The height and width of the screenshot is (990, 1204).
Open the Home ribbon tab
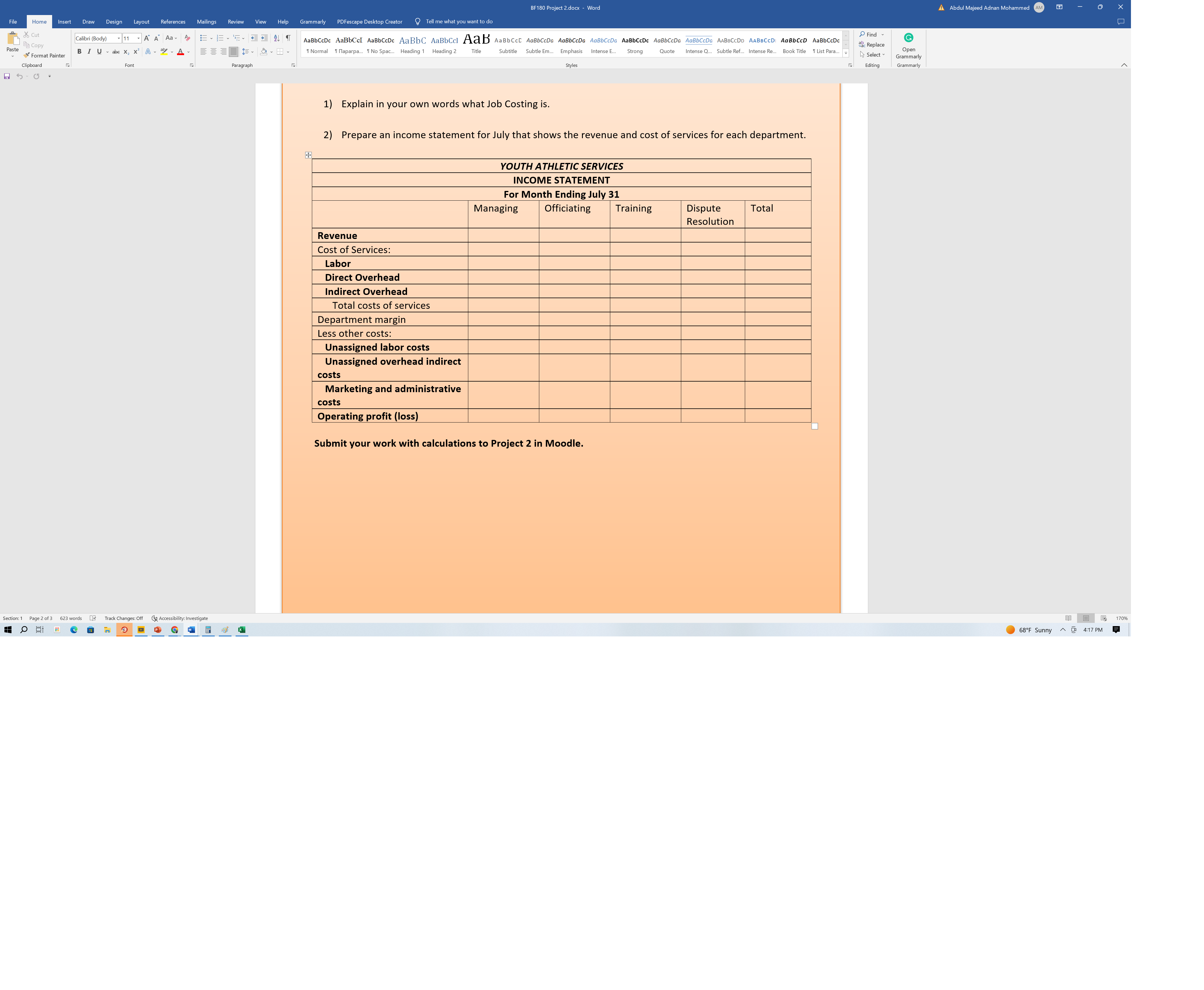38,21
